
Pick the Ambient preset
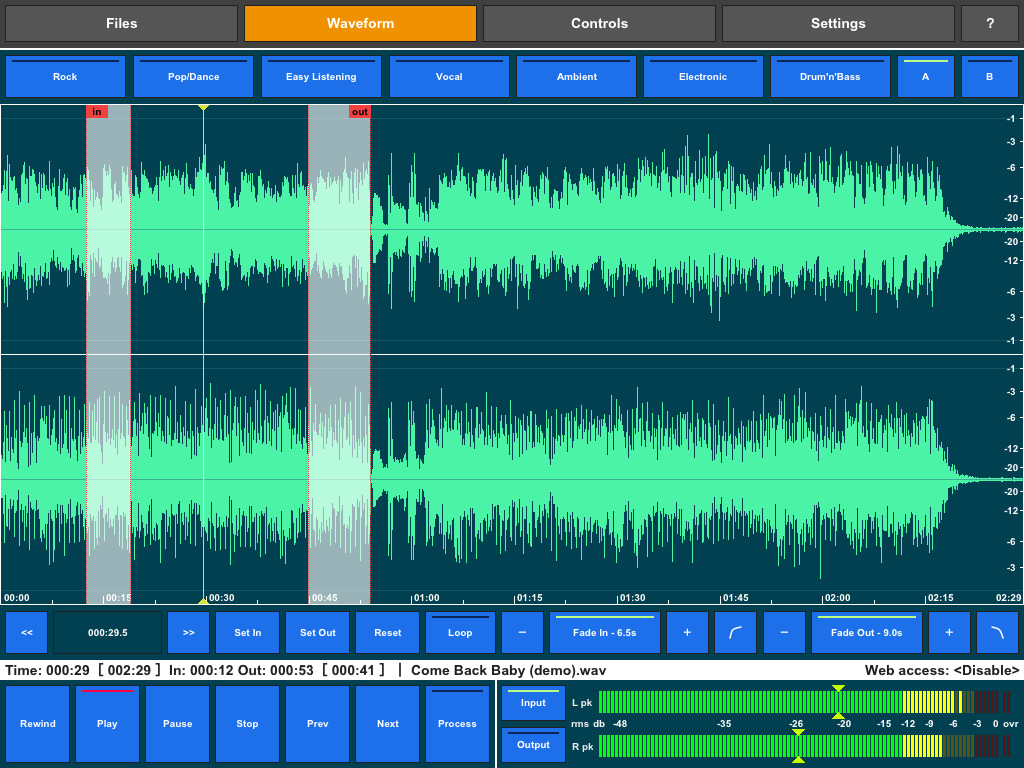click(x=577, y=76)
